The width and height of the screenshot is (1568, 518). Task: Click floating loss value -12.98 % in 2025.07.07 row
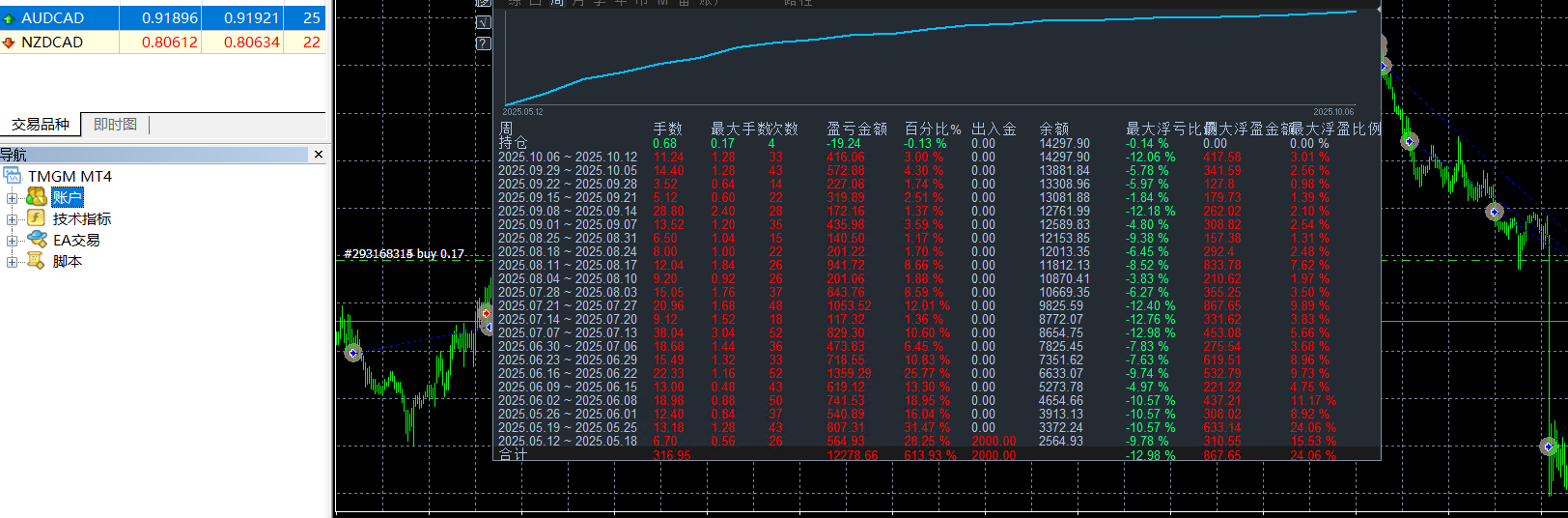1151,332
